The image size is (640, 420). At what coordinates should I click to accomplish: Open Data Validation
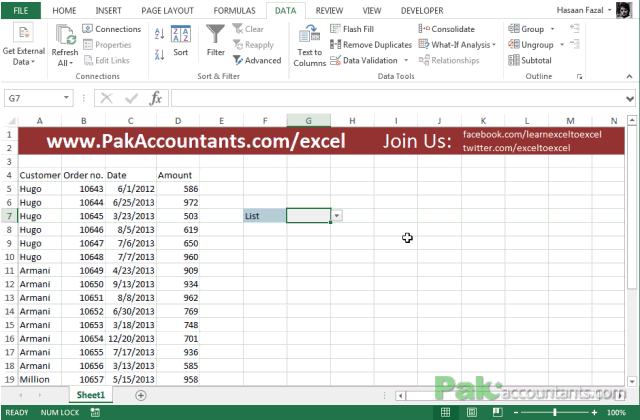tap(364, 60)
